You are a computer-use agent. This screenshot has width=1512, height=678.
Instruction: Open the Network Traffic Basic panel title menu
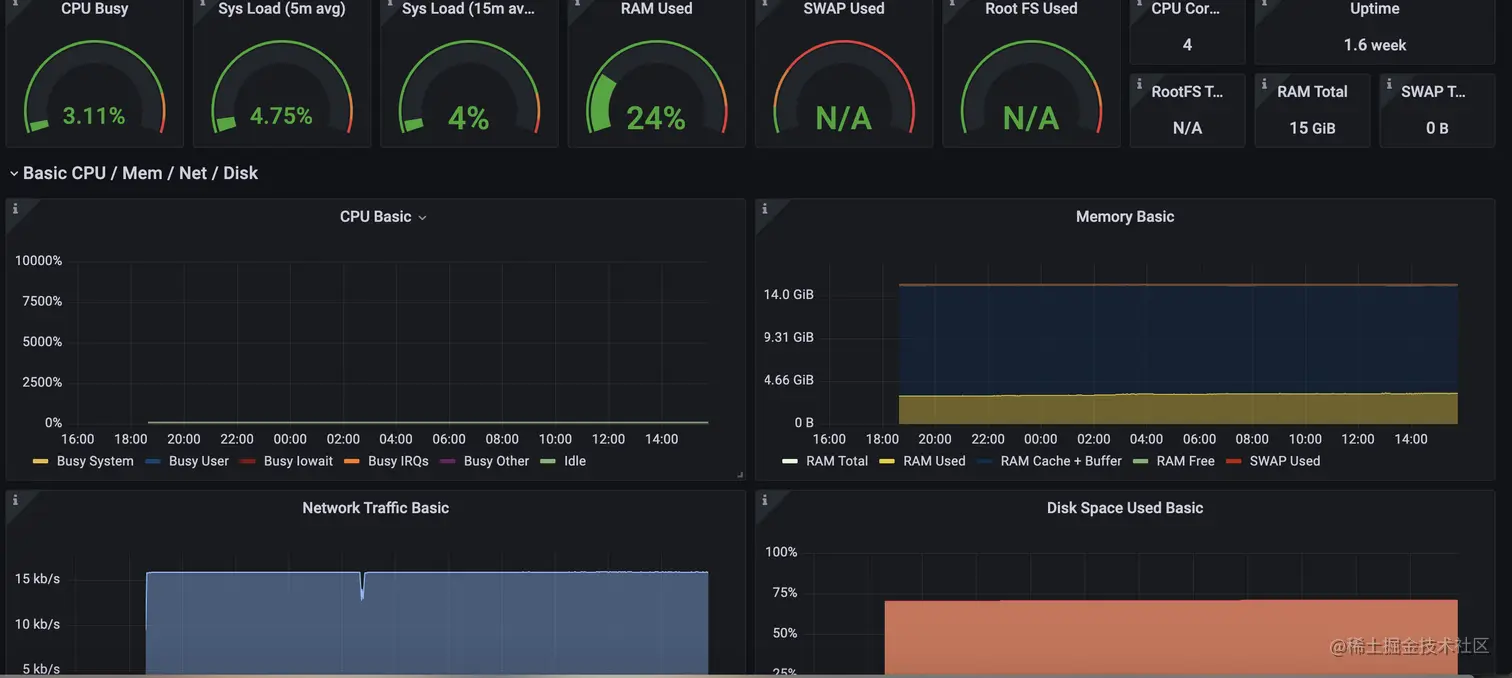[x=375, y=508]
